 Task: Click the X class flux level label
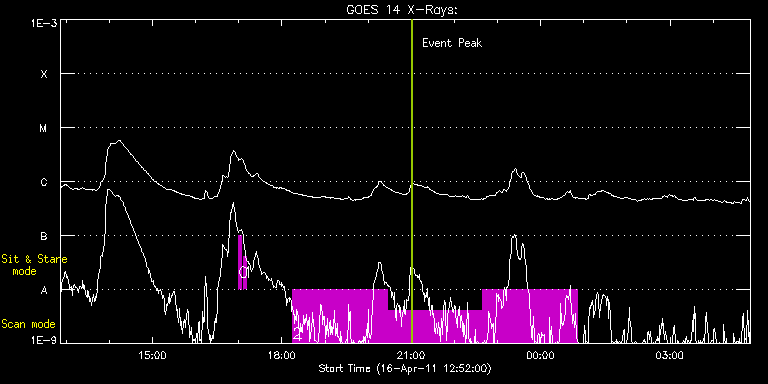click(44, 74)
